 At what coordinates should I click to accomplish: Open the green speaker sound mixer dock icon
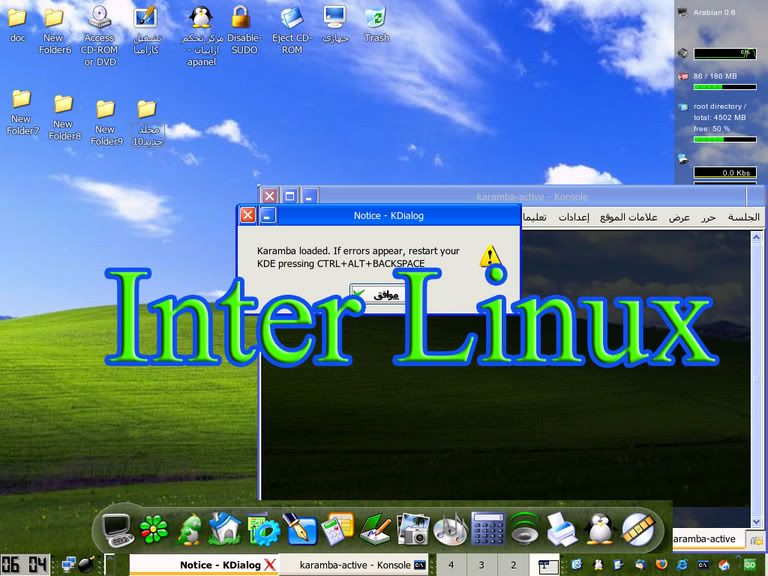525,529
